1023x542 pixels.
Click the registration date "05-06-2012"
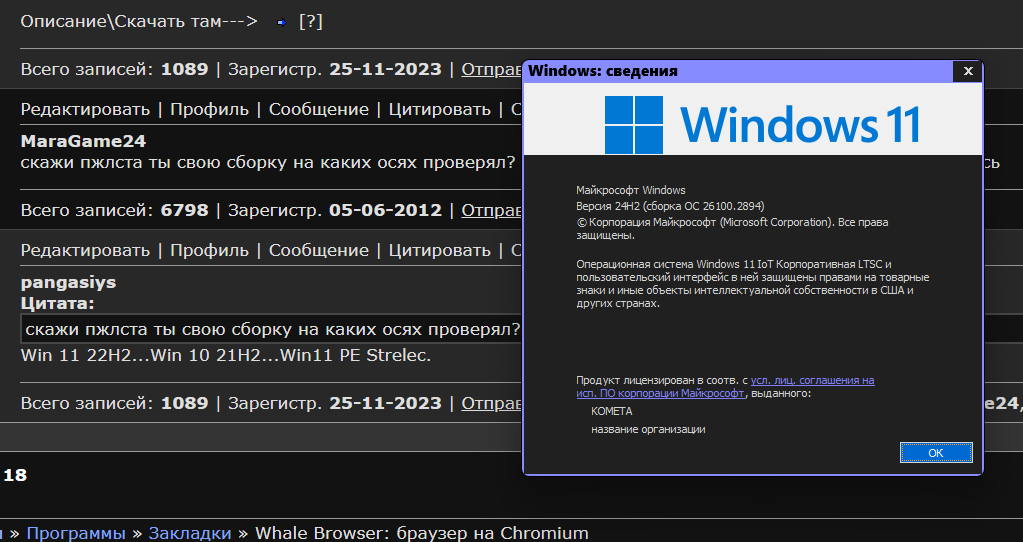coord(385,210)
